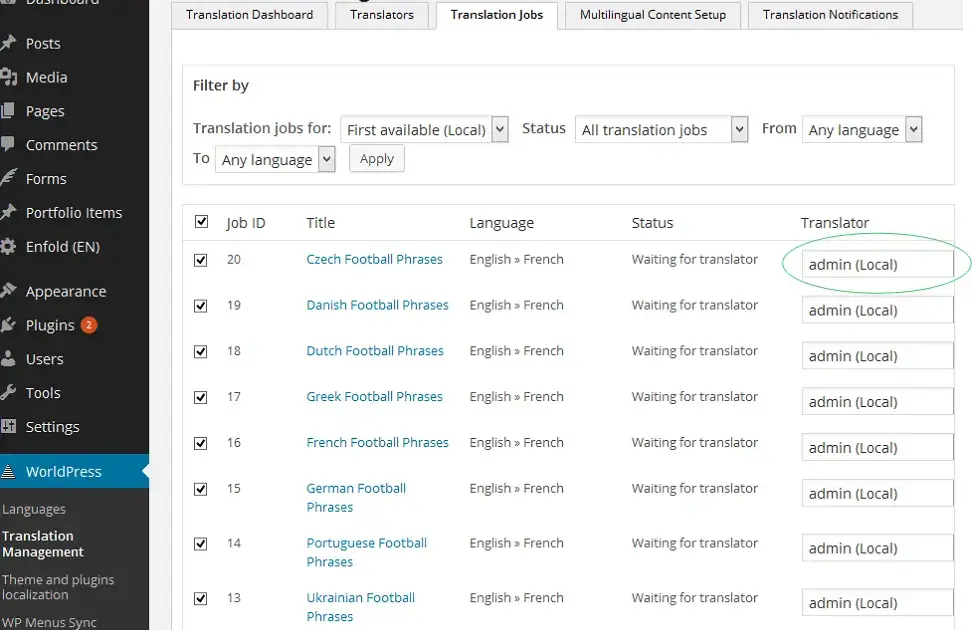Open the Danish Football Phrases link

pos(377,305)
